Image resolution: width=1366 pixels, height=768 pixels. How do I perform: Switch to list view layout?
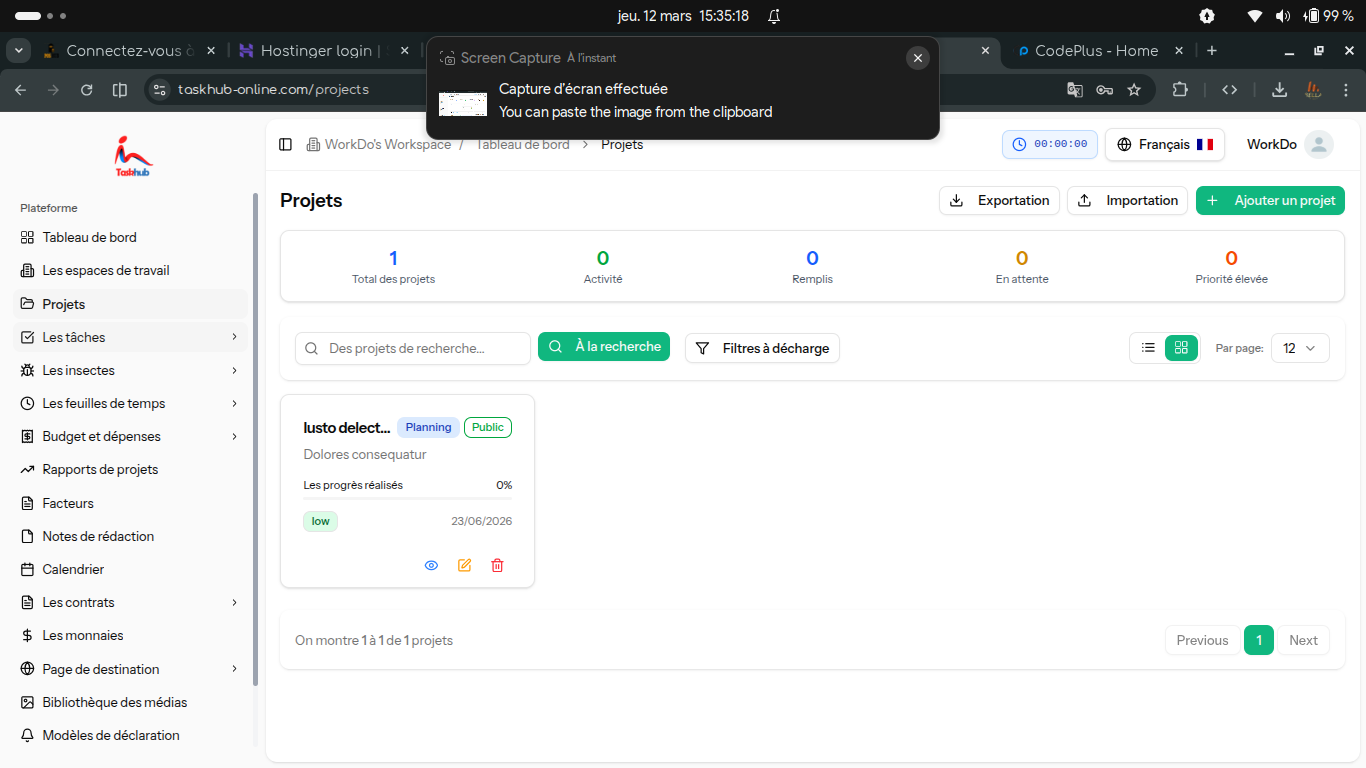[x=1148, y=348]
